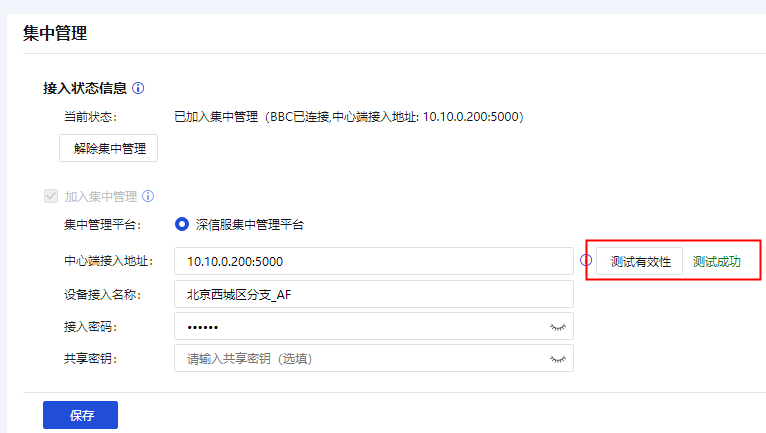
Task: Click the 测试有效性 button
Action: click(x=639, y=261)
